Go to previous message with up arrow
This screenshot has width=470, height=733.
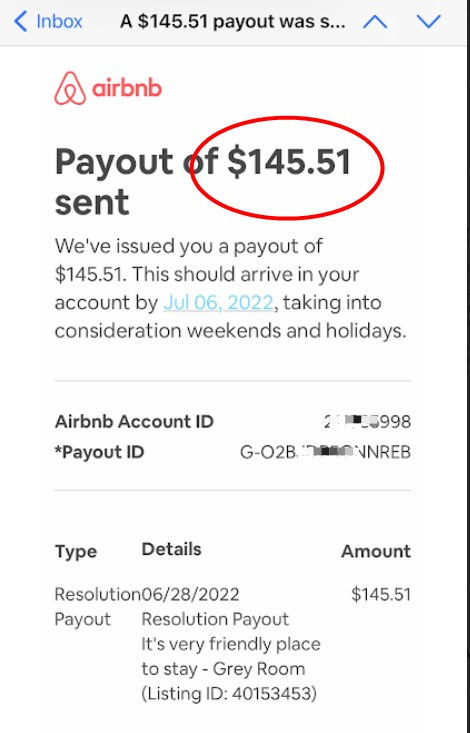point(375,22)
